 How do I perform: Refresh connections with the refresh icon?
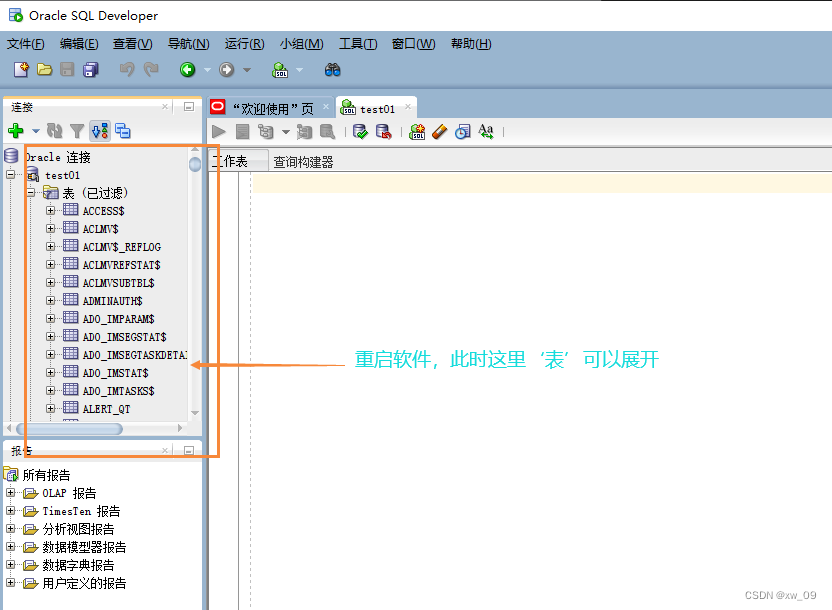tap(54, 130)
